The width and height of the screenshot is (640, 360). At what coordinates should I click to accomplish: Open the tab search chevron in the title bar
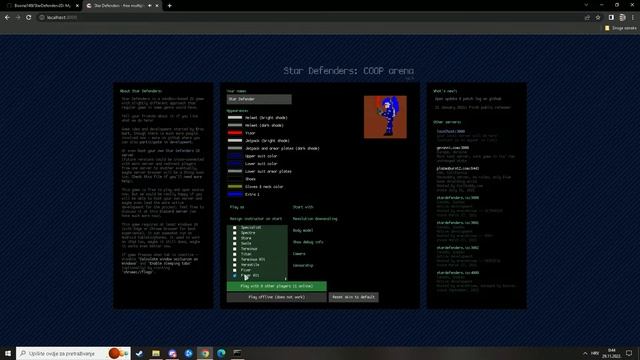(x=586, y=5)
